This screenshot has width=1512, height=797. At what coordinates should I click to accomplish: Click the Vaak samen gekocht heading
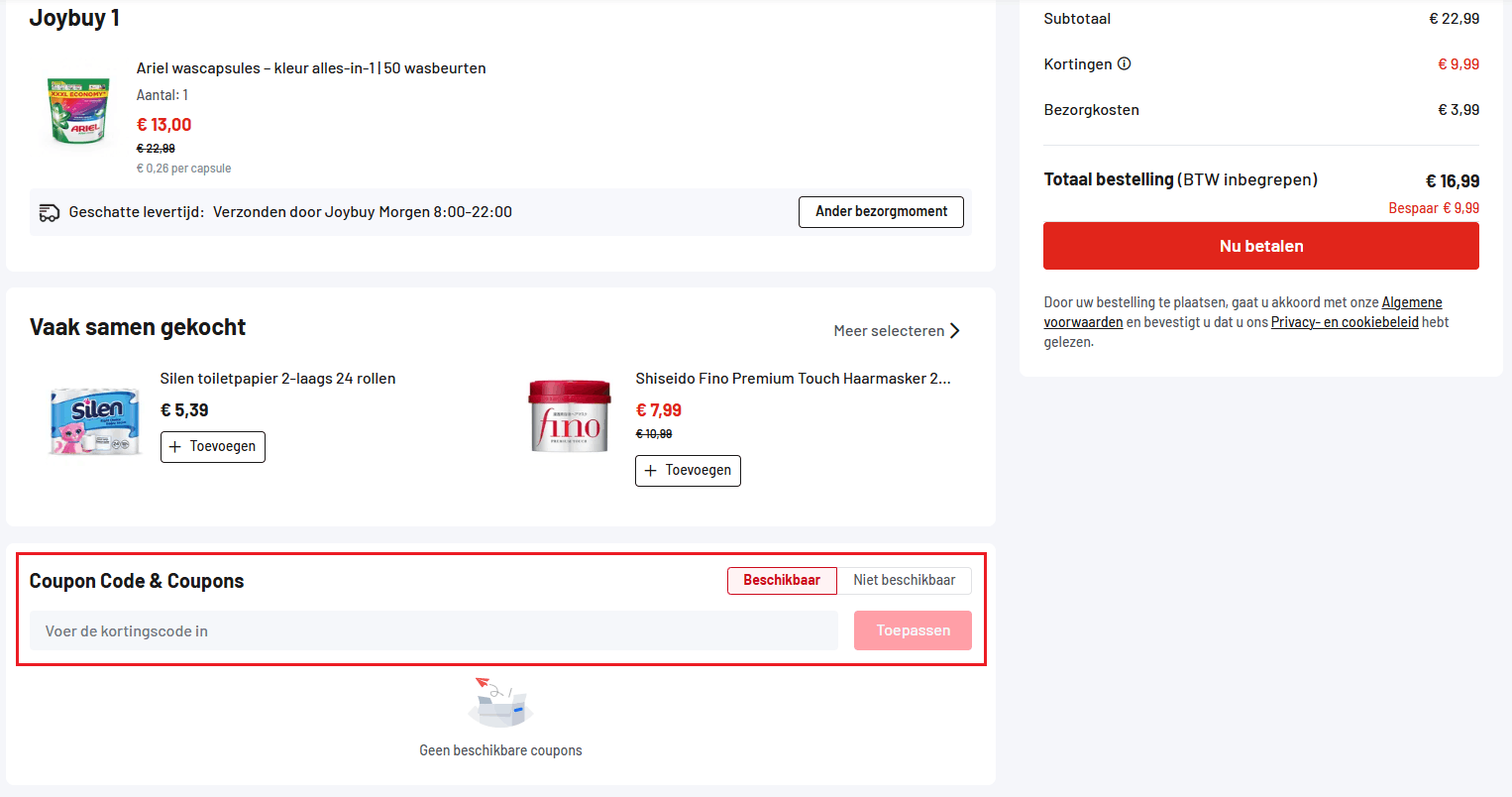point(138,327)
